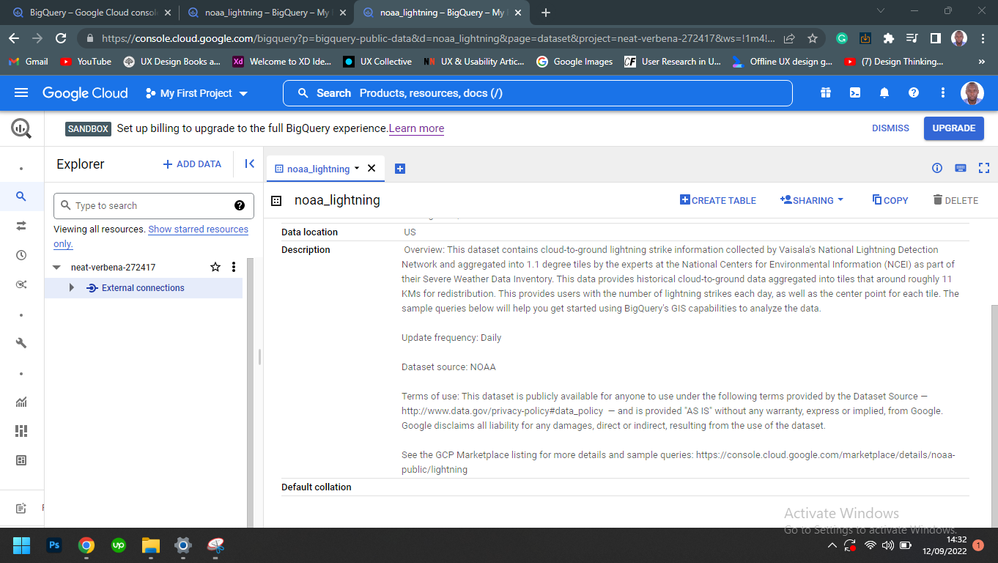
Task: Open Photoshop from taskbar
Action: click(x=54, y=545)
